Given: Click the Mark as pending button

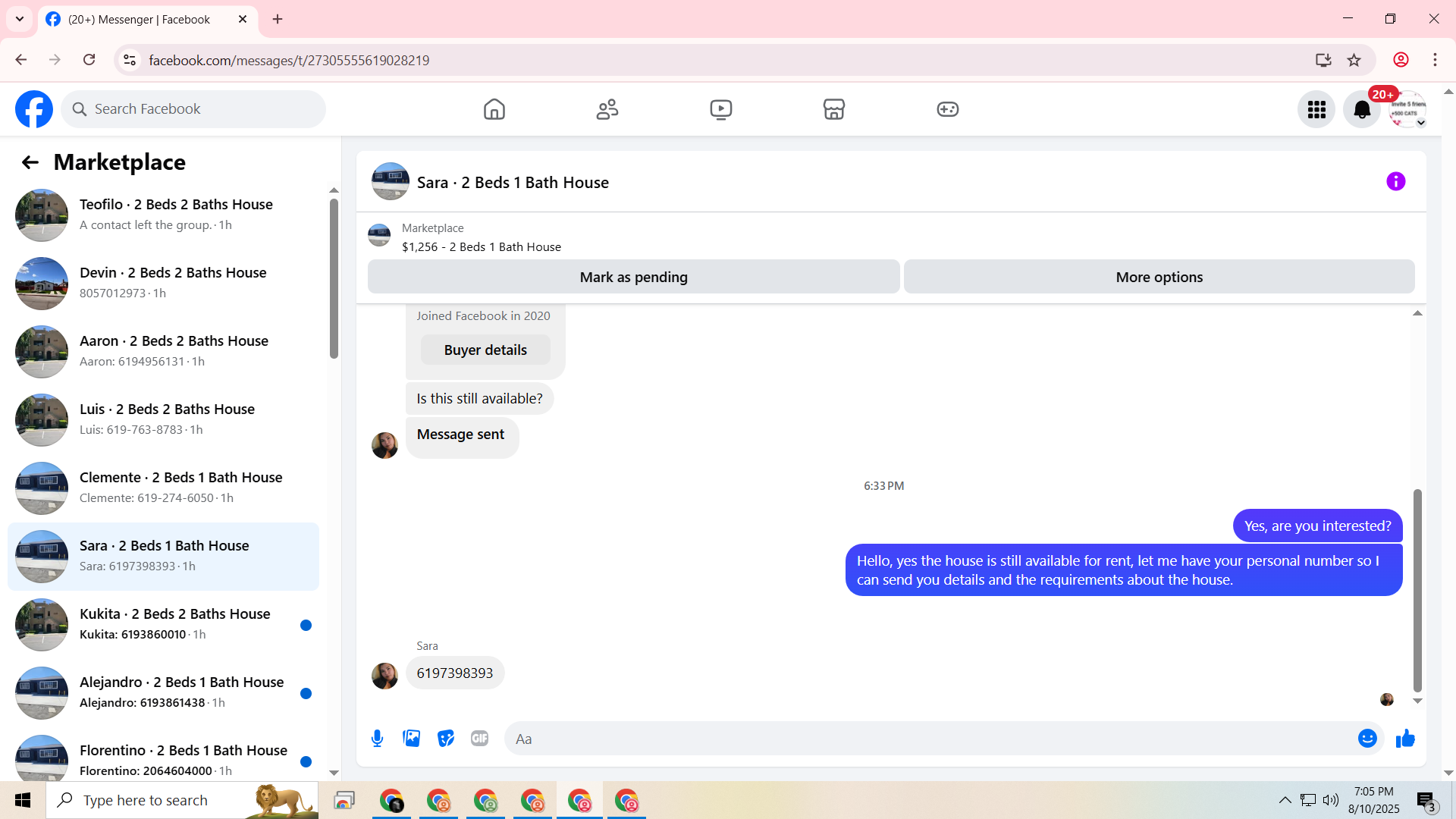Looking at the screenshot, I should pos(633,278).
